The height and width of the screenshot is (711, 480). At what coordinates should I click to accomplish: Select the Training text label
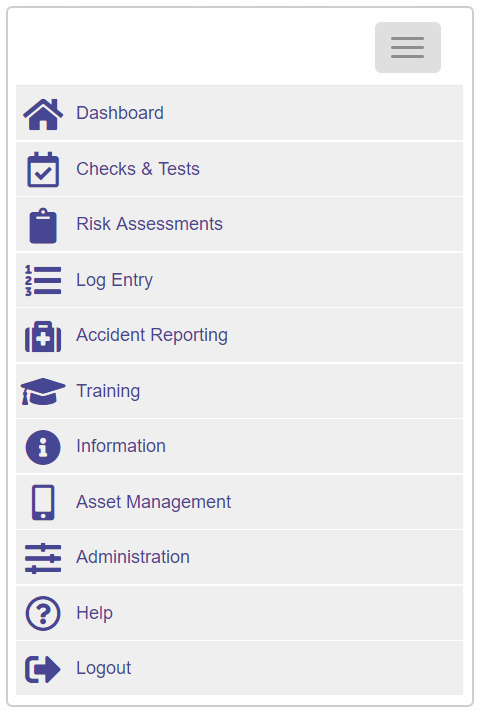tap(108, 391)
